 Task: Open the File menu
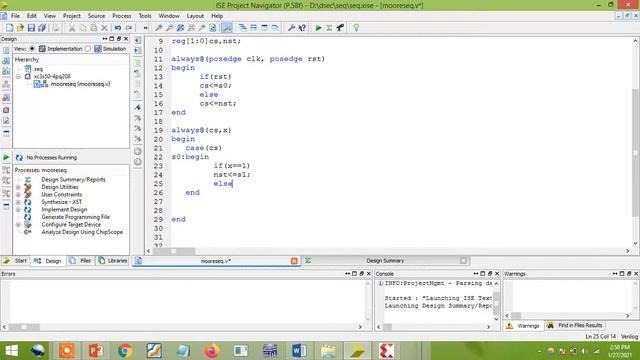pyautogui.click(x=16, y=16)
